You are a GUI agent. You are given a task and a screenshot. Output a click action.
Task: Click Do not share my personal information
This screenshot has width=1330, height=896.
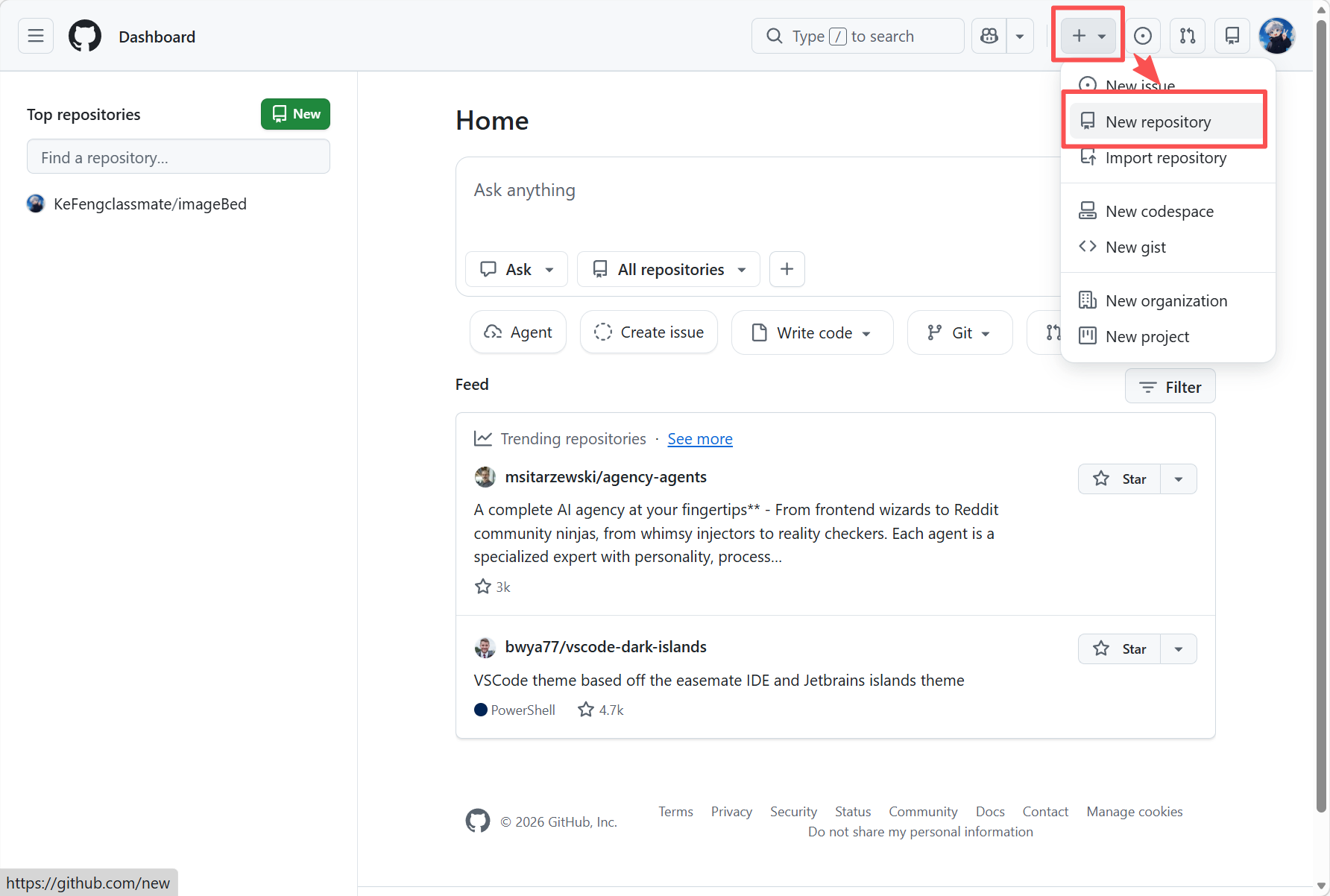921,831
